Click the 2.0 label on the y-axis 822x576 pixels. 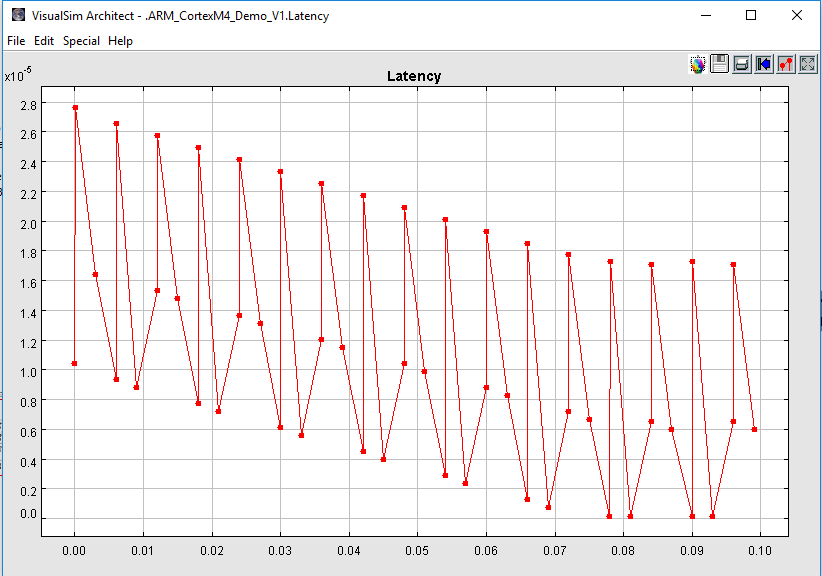pos(27,223)
